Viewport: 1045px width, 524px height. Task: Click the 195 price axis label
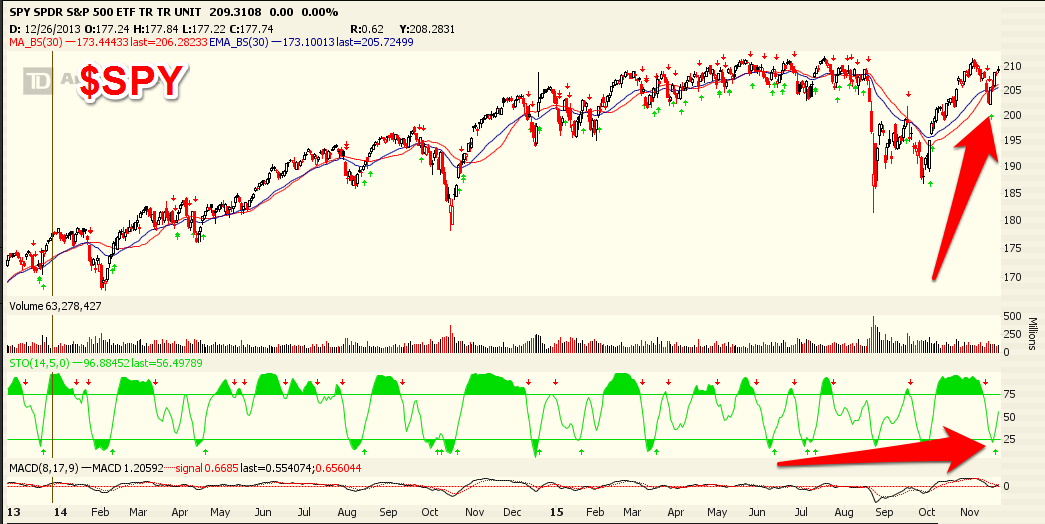tap(1012, 140)
